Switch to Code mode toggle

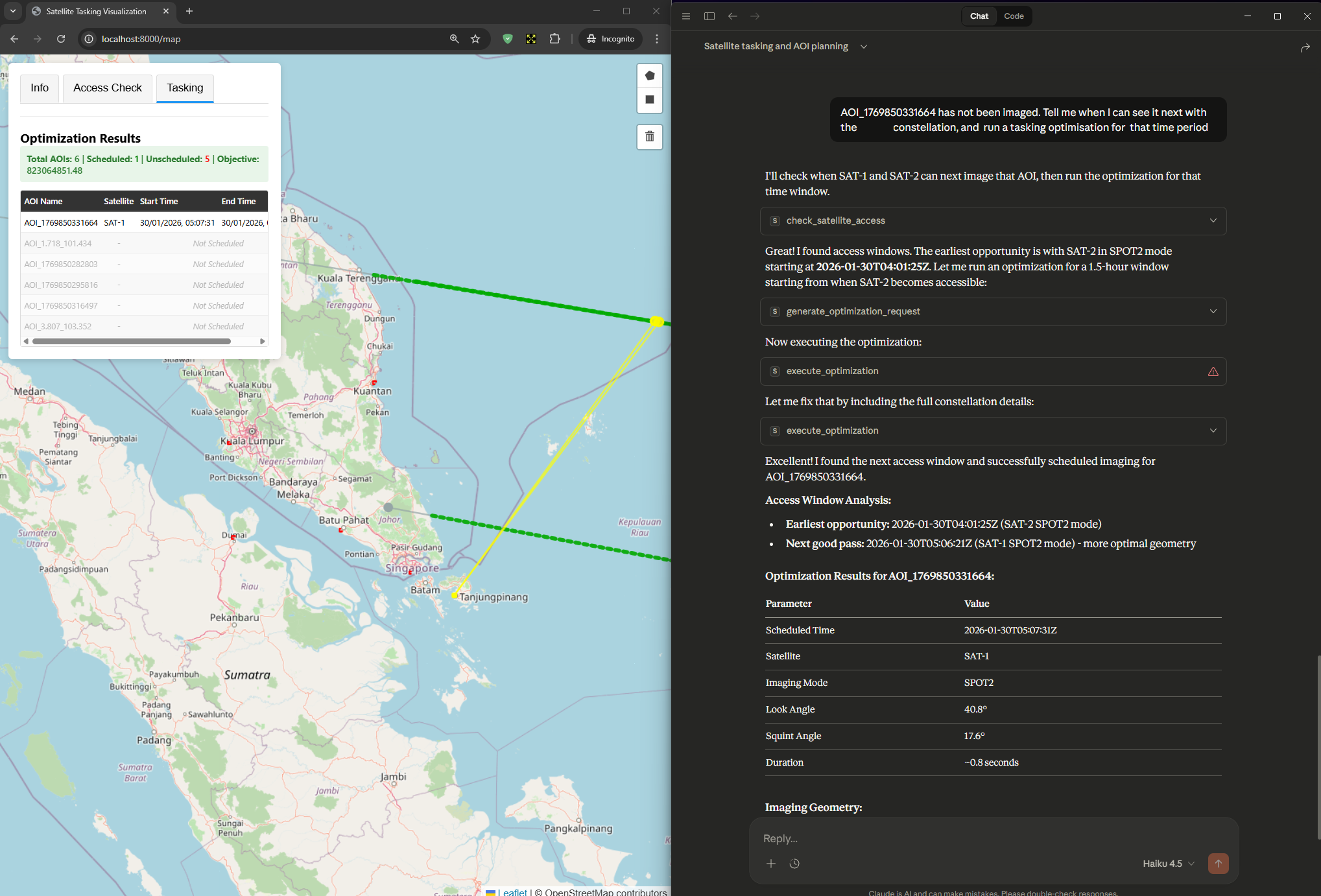click(1014, 16)
